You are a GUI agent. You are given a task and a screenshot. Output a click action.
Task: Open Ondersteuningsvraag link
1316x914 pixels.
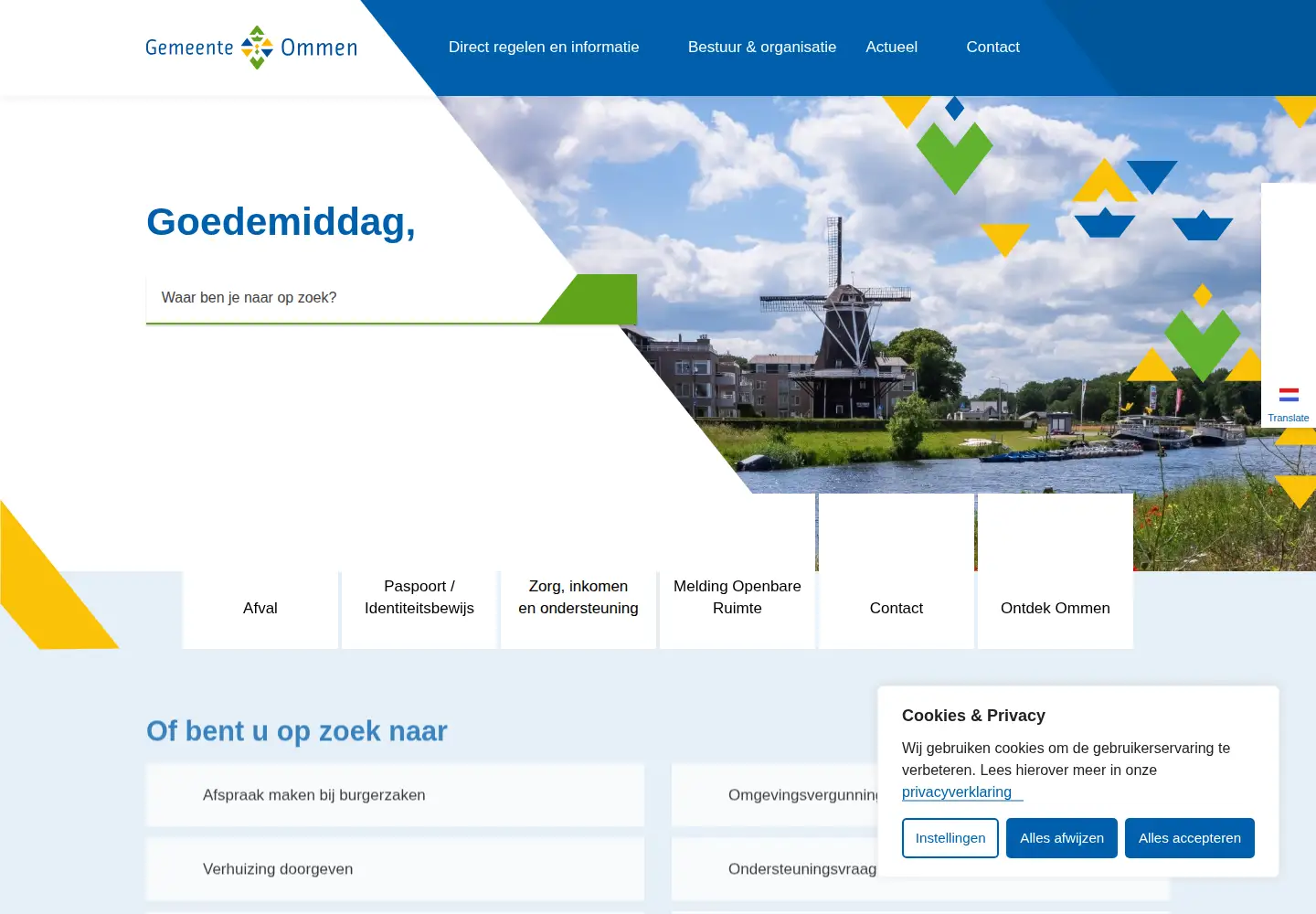pos(775,869)
